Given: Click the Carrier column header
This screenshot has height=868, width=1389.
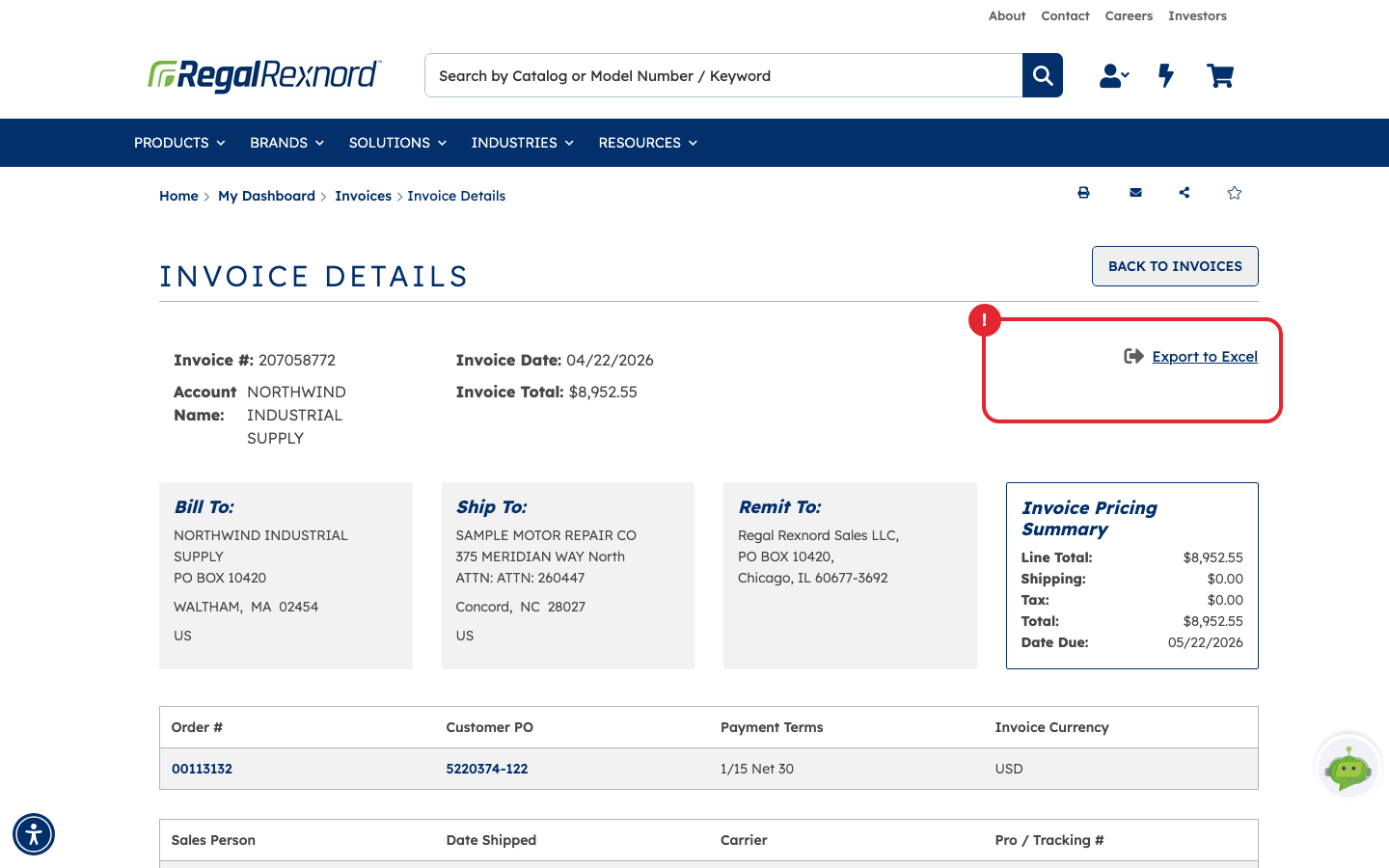Looking at the screenshot, I should pyautogui.click(x=744, y=840).
